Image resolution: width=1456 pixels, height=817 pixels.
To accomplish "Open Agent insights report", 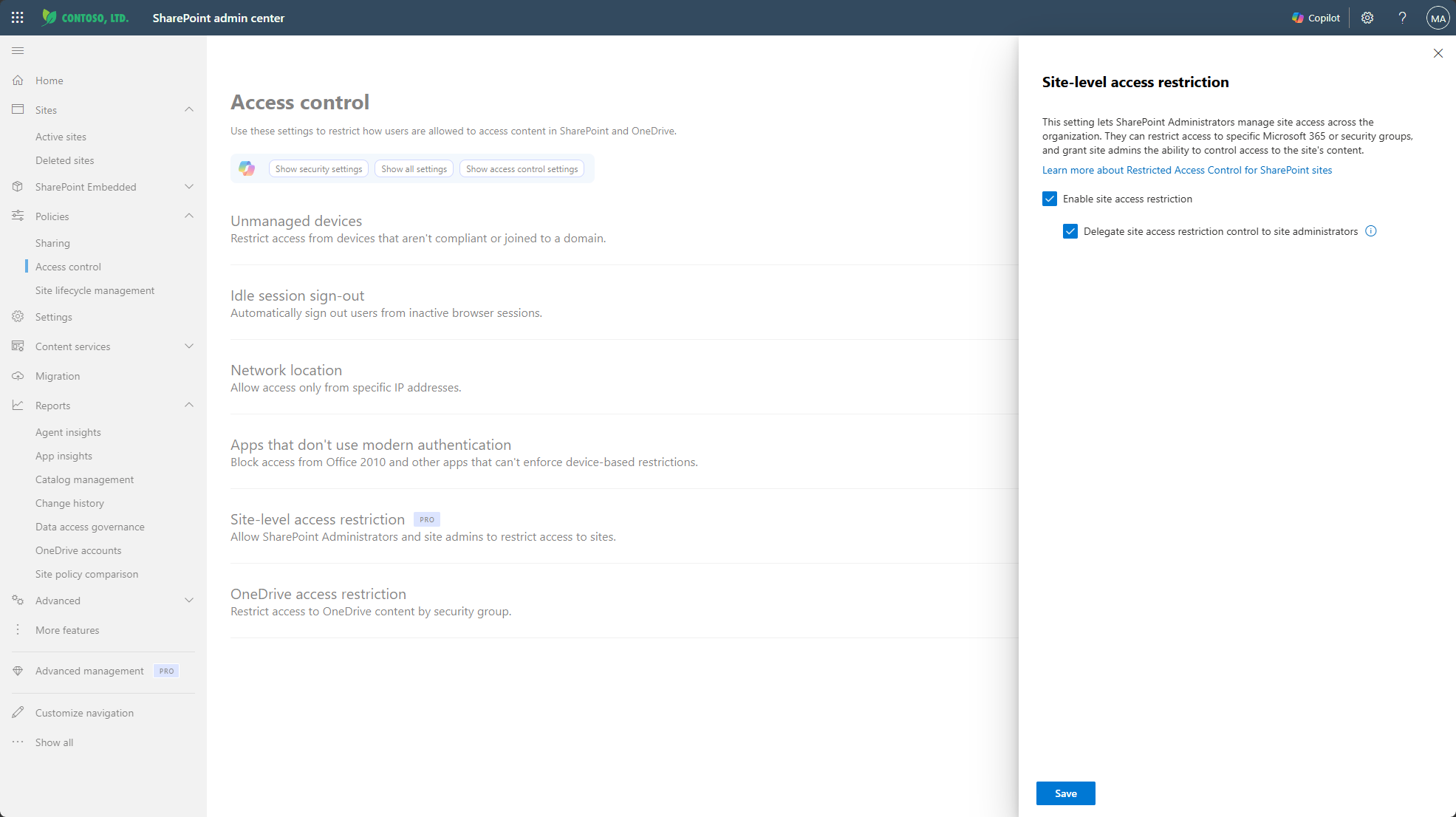I will tap(68, 432).
